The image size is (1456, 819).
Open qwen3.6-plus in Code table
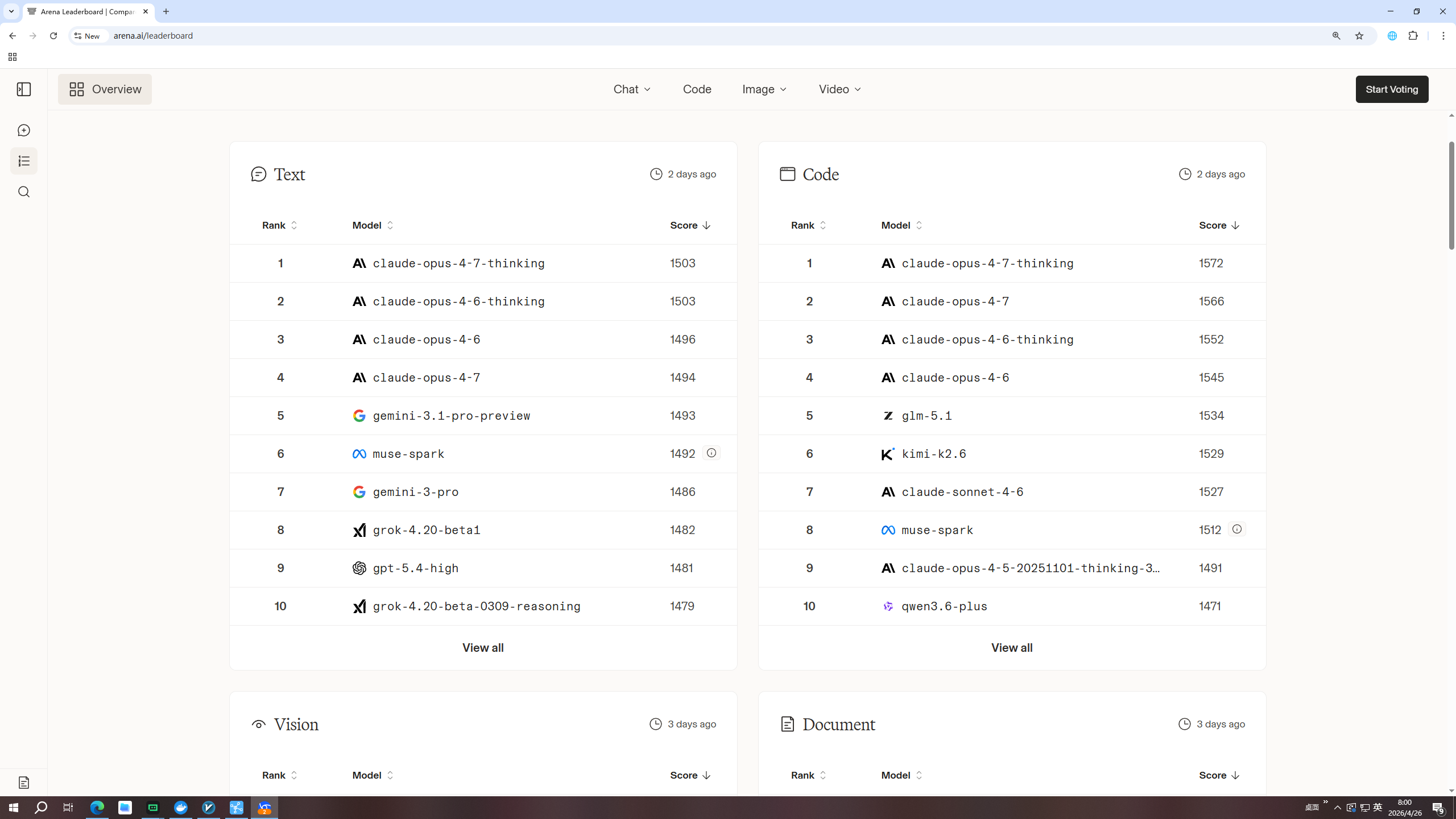pos(944,606)
